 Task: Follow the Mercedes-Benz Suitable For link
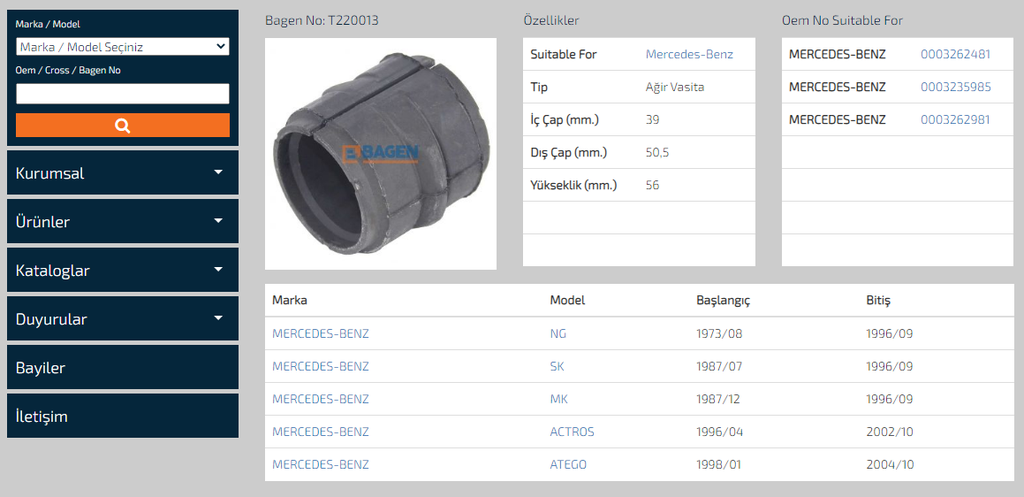[690, 54]
